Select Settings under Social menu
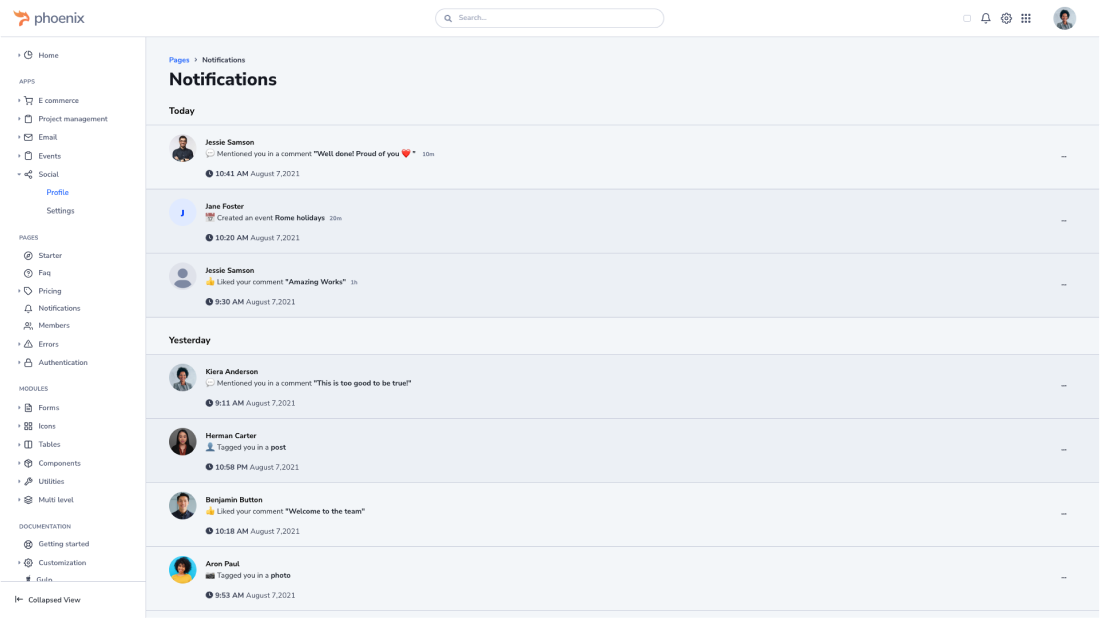The width and height of the screenshot is (1100, 618). 60,211
